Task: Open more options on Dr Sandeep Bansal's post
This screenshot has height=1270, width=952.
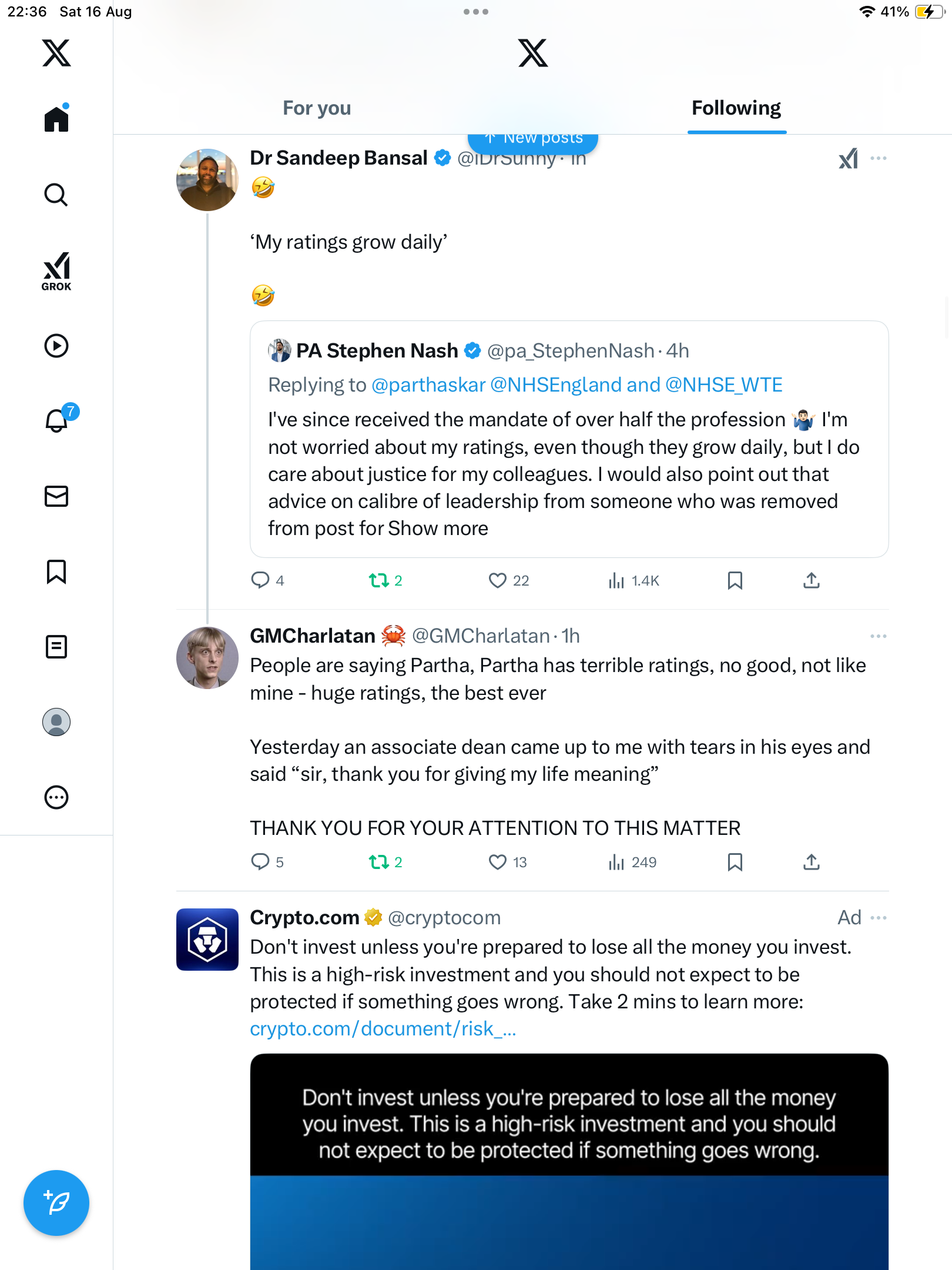Action: pos(879,158)
